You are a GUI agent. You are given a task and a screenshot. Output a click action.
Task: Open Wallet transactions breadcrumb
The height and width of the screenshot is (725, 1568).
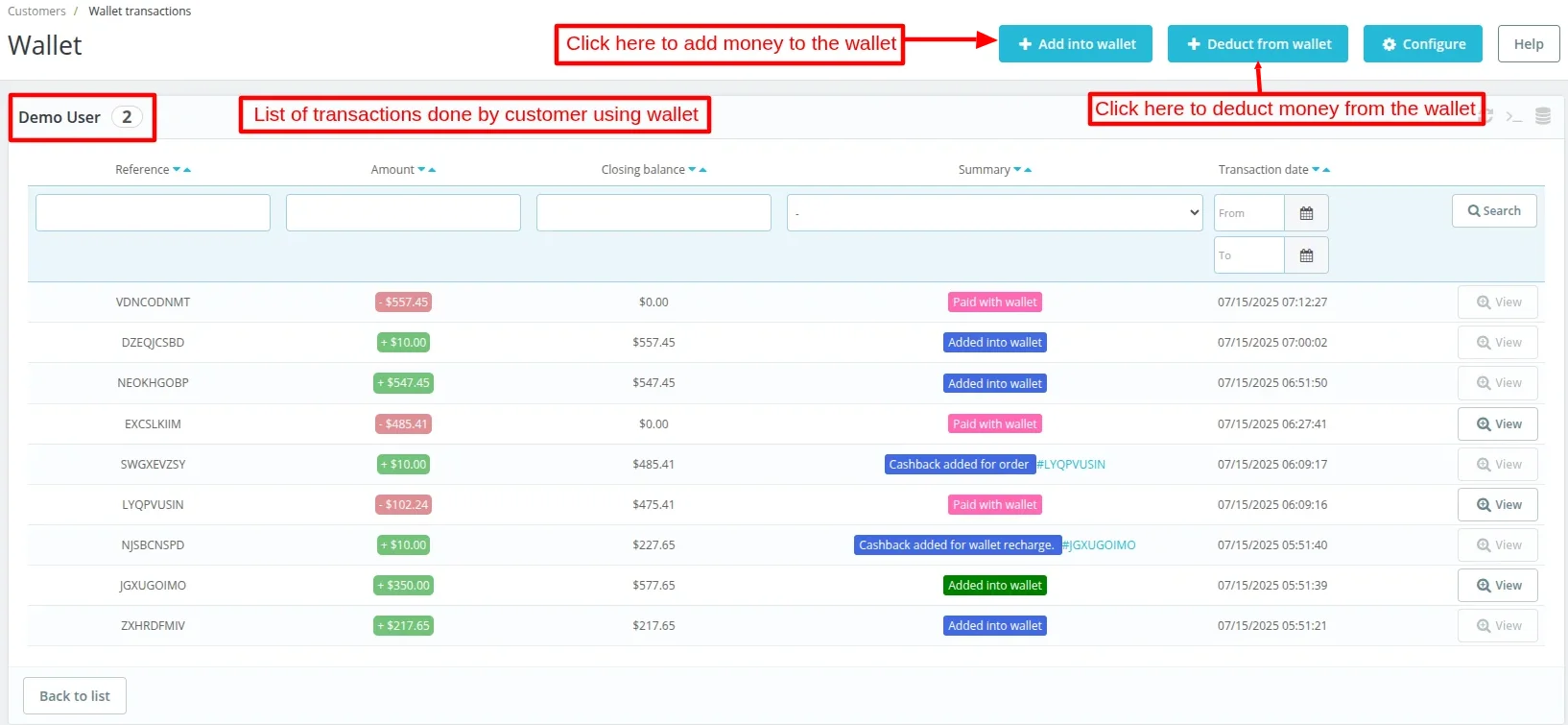tap(140, 12)
